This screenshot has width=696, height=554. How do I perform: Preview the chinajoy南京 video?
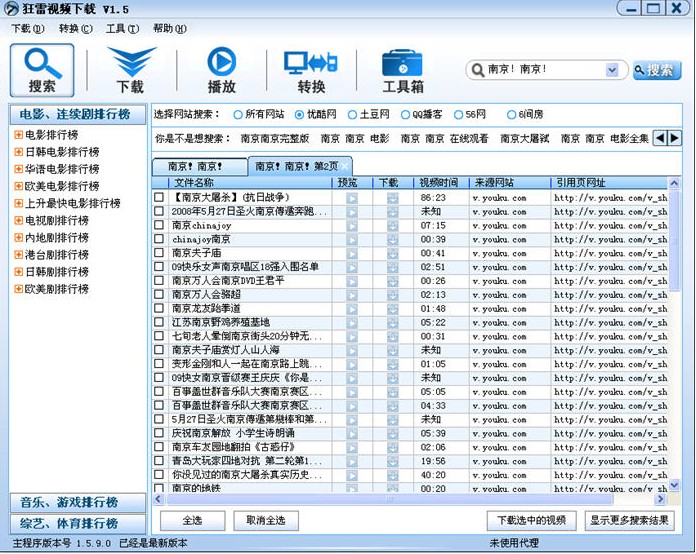click(x=352, y=240)
